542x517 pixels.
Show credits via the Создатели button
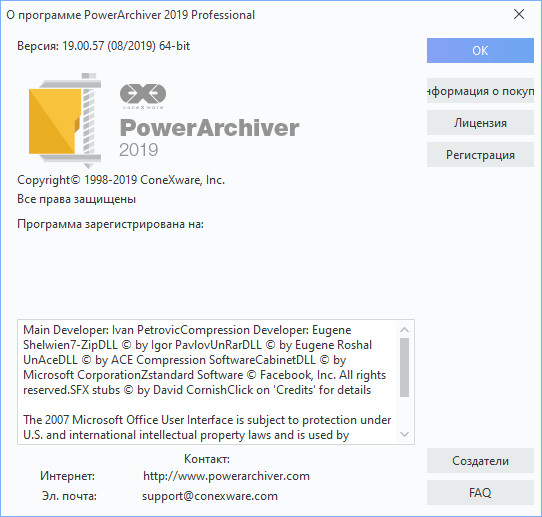click(x=480, y=461)
